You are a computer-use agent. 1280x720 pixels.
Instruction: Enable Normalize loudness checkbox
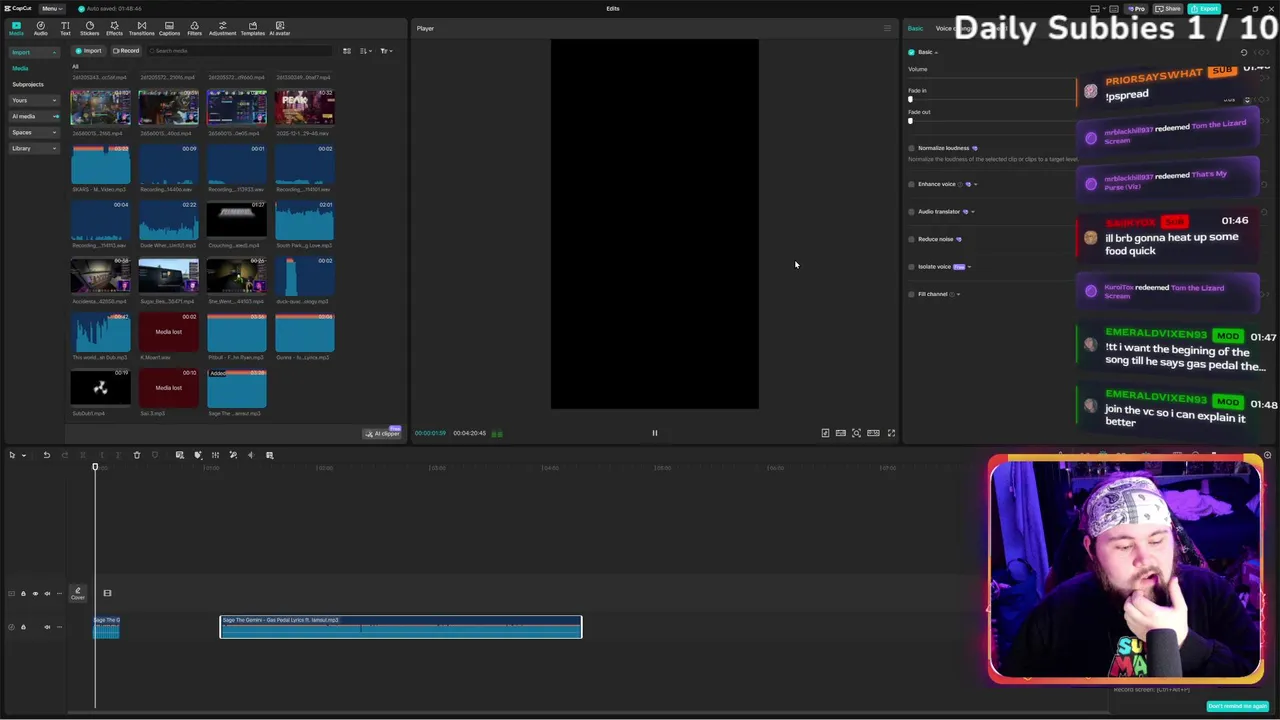point(911,148)
